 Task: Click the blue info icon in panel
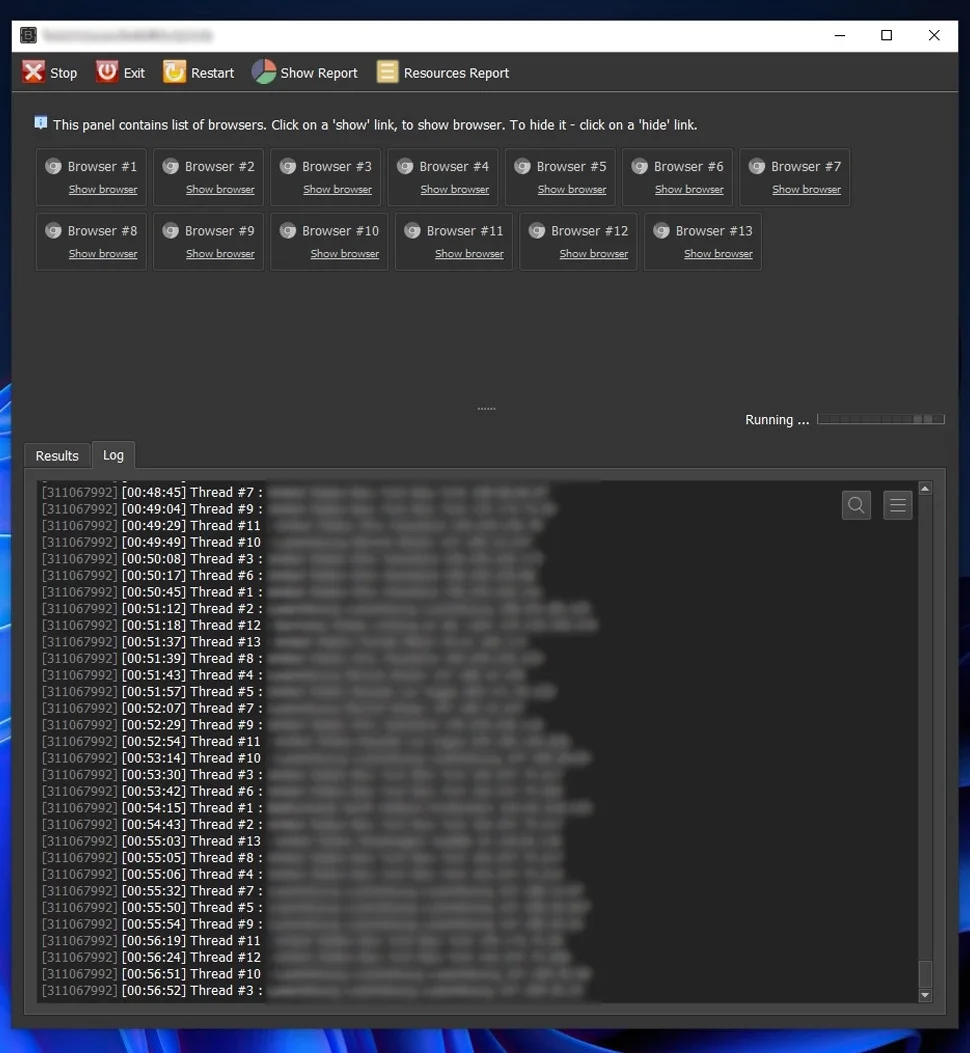(x=40, y=123)
